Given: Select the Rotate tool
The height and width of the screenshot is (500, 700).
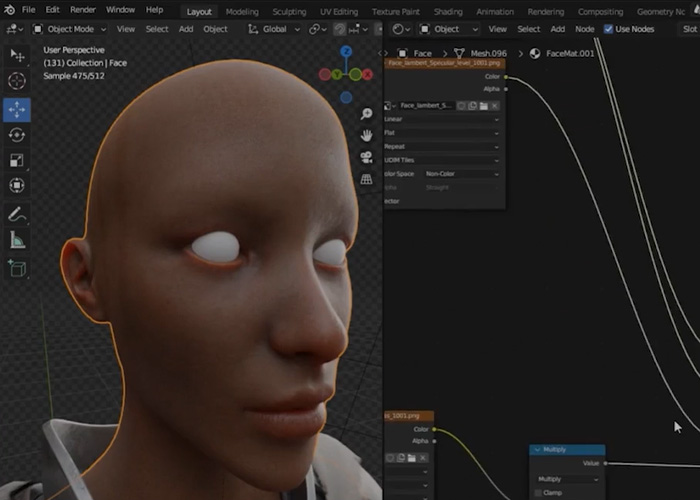Looking at the screenshot, I should (17, 134).
